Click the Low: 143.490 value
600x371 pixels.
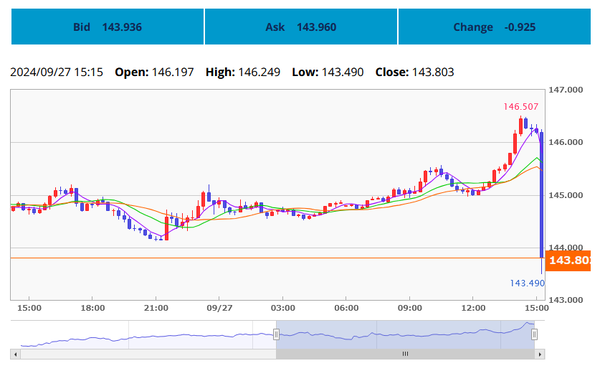(328, 72)
